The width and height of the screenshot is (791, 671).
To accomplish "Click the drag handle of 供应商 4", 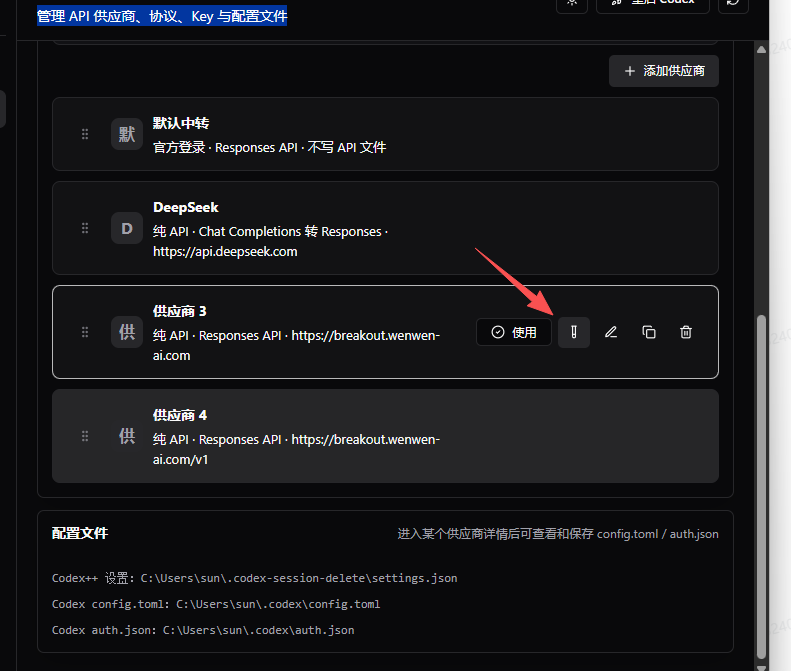I will coord(85,436).
